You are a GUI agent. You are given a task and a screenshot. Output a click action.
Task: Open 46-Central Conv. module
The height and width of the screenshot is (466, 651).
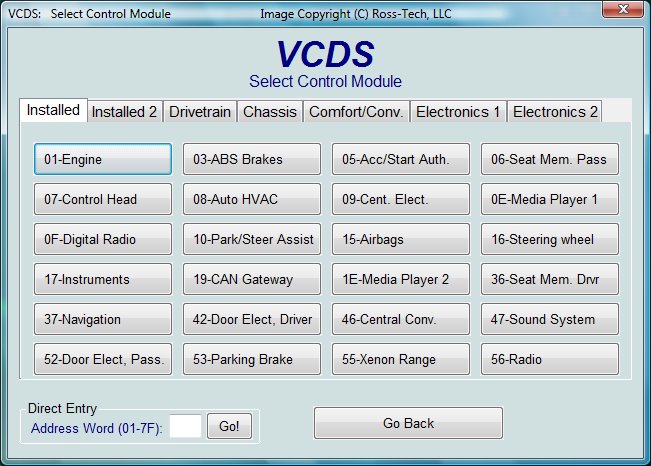coord(401,319)
